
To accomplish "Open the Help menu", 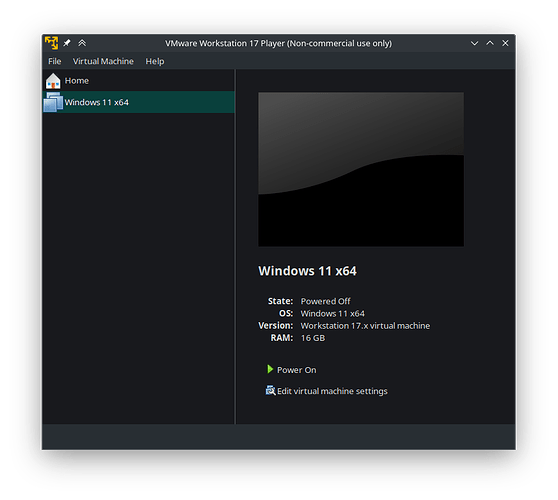I will point(155,61).
